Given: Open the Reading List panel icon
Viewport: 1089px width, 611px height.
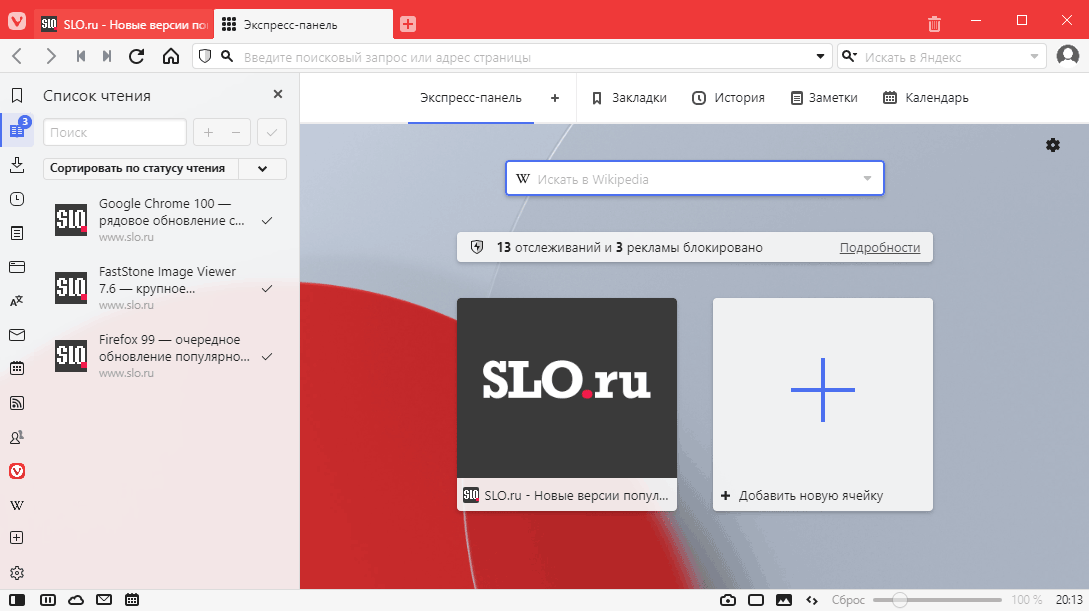Looking at the screenshot, I should click(x=17, y=129).
